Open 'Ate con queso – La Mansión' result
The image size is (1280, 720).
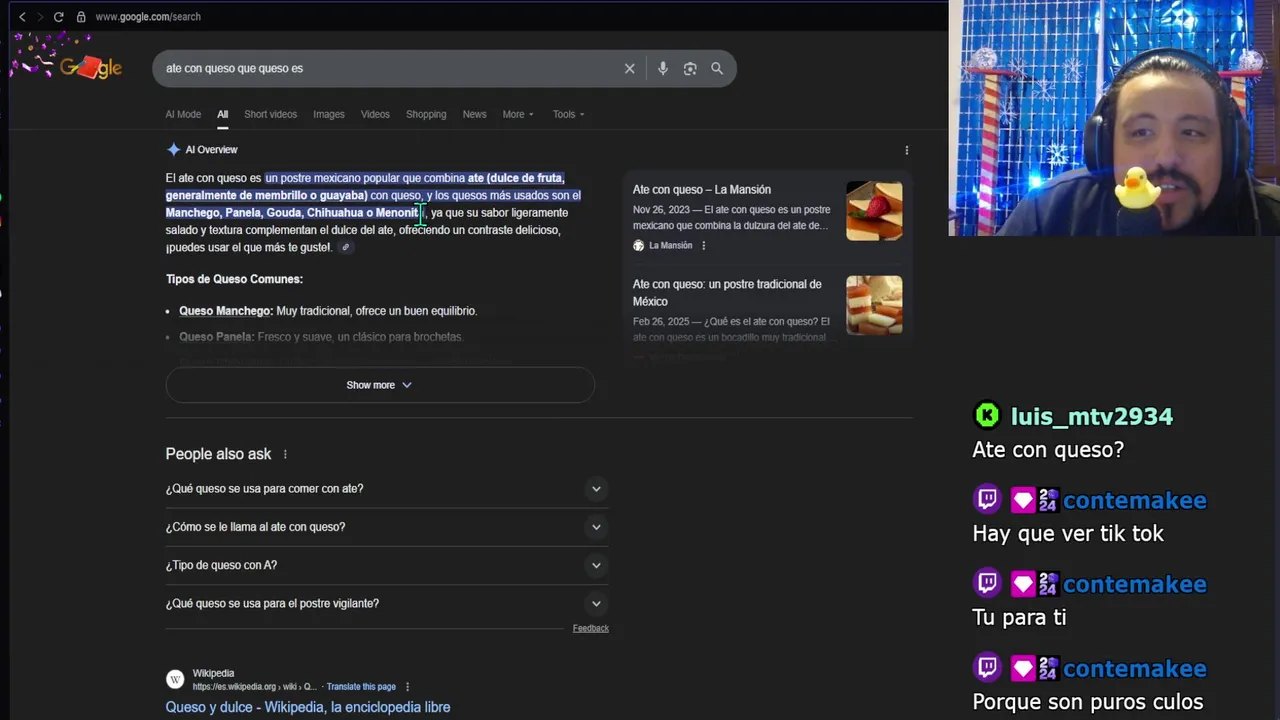(702, 189)
